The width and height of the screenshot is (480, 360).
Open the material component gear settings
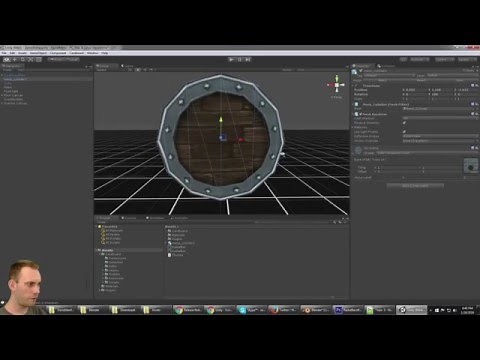(x=477, y=148)
